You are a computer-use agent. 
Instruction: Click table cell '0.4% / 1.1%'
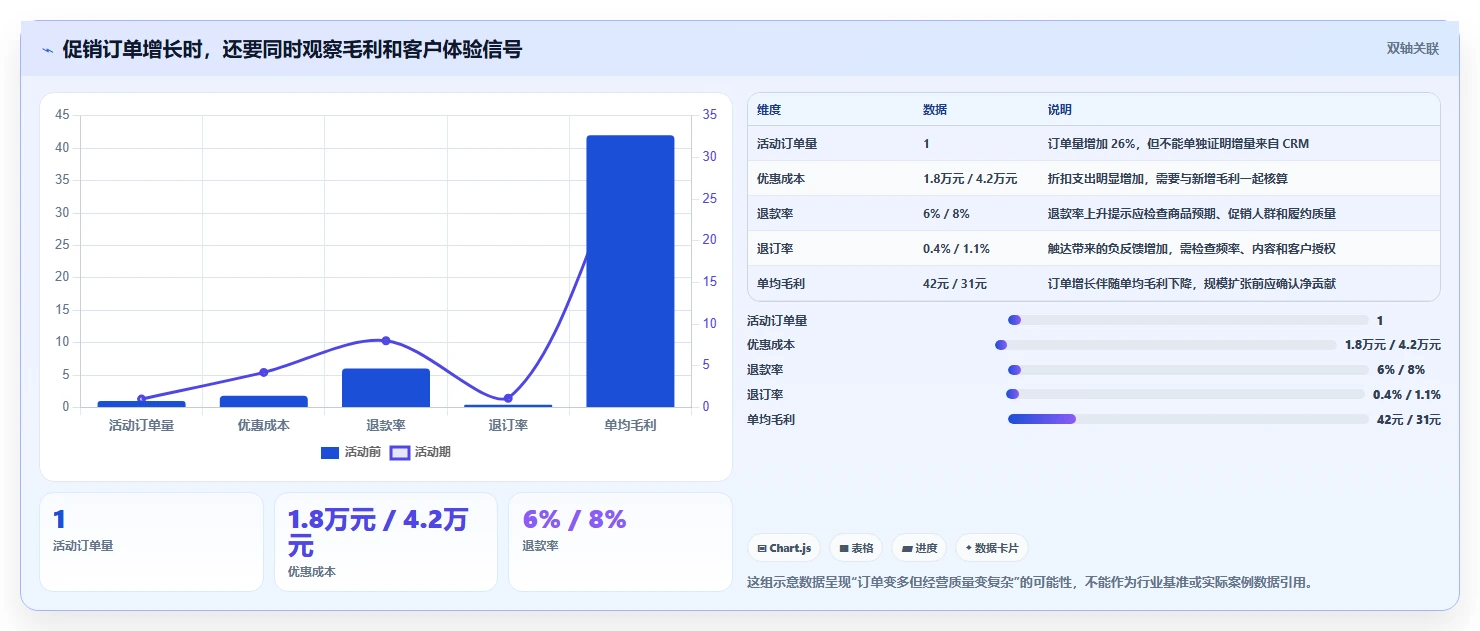pos(957,249)
